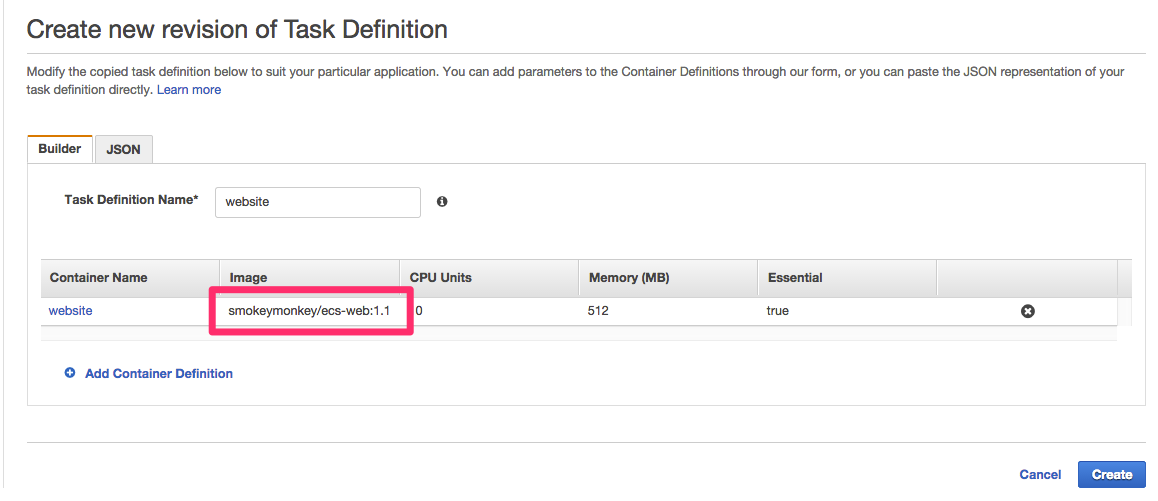
Task: Click the info icon beside Task Definition Name
Action: click(442, 201)
